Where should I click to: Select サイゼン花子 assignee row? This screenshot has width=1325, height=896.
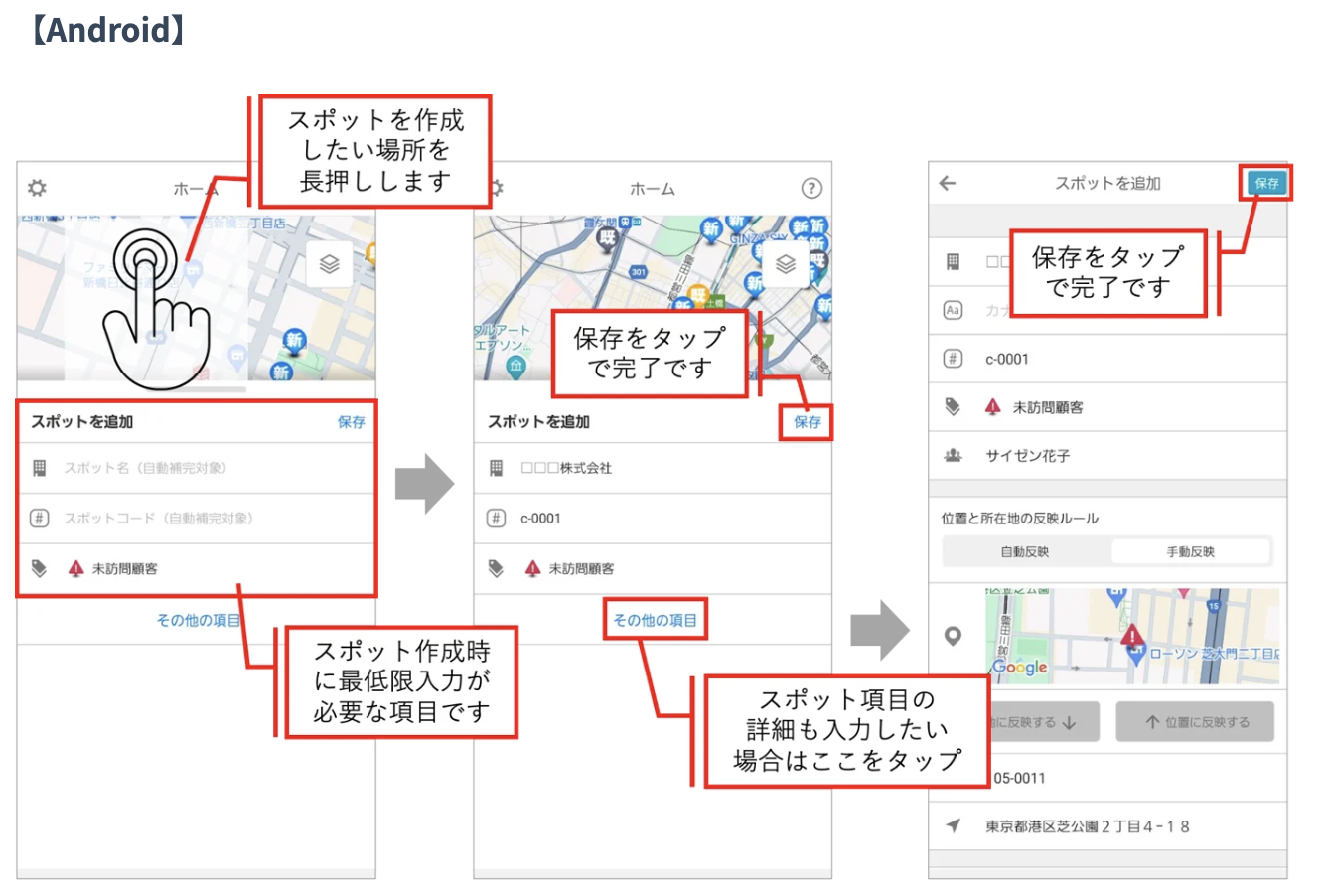pos(1107,455)
